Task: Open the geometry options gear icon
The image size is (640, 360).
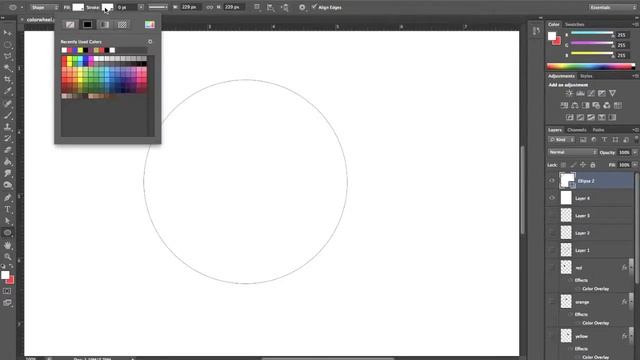Action: pyautogui.click(x=302, y=7)
